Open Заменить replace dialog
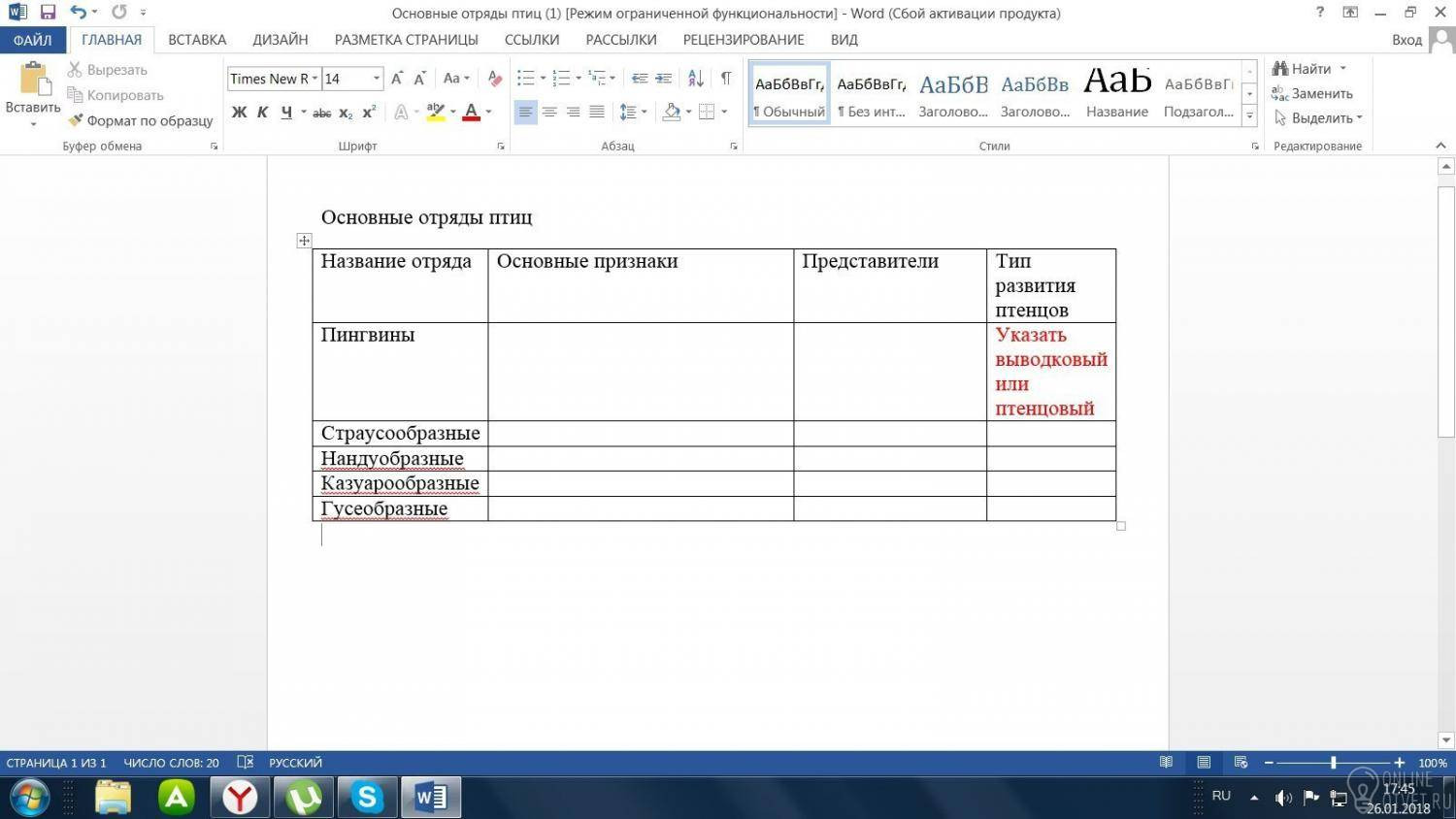Image resolution: width=1456 pixels, height=819 pixels. coord(1312,94)
